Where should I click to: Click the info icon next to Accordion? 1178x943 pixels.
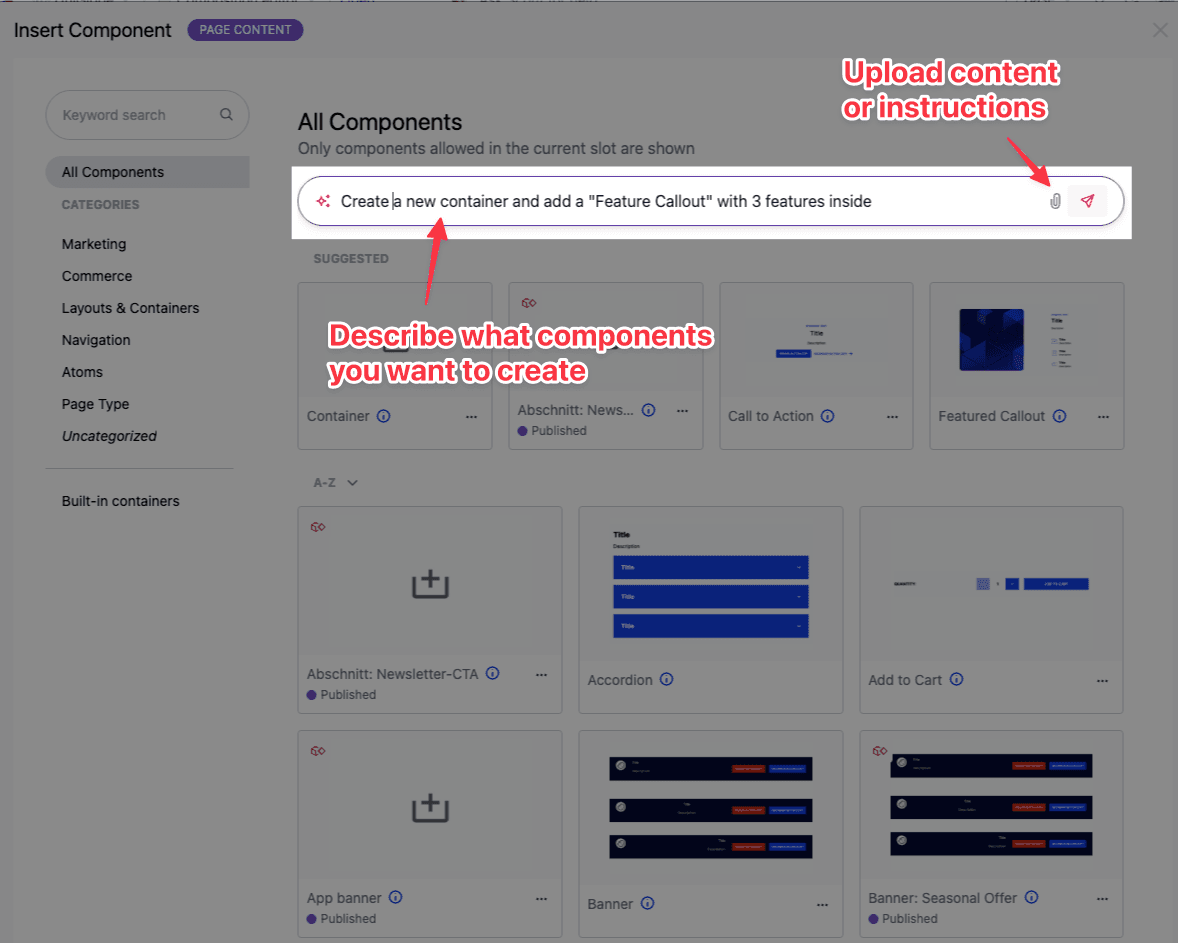(666, 679)
